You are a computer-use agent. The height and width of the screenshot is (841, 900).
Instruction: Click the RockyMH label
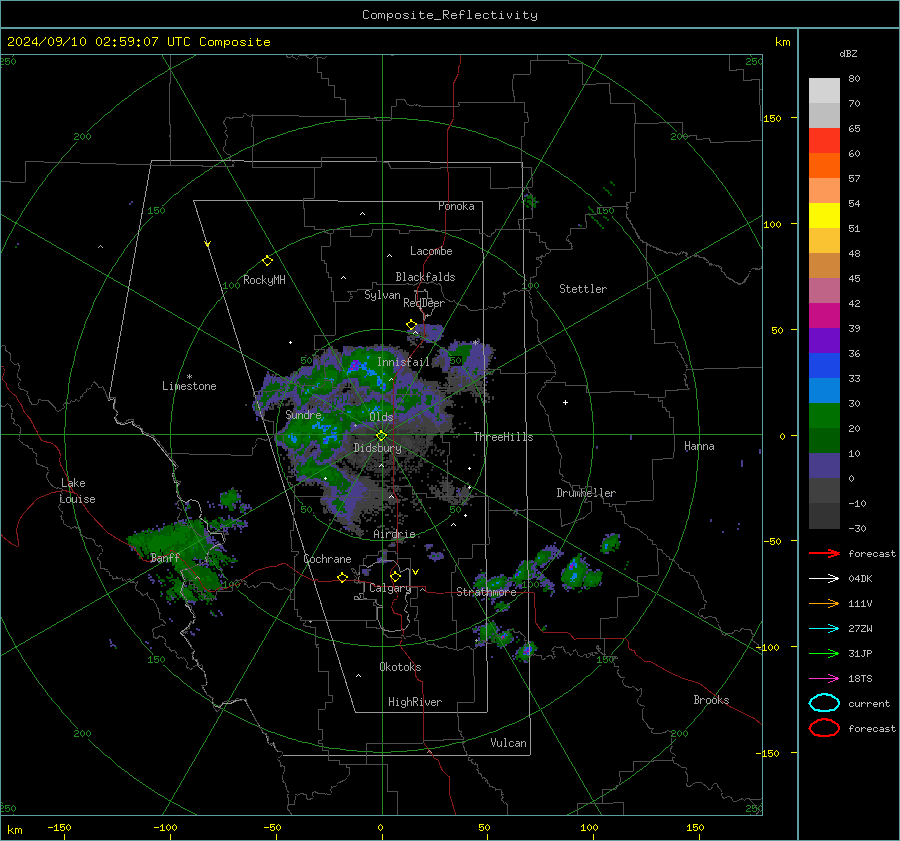[264, 280]
